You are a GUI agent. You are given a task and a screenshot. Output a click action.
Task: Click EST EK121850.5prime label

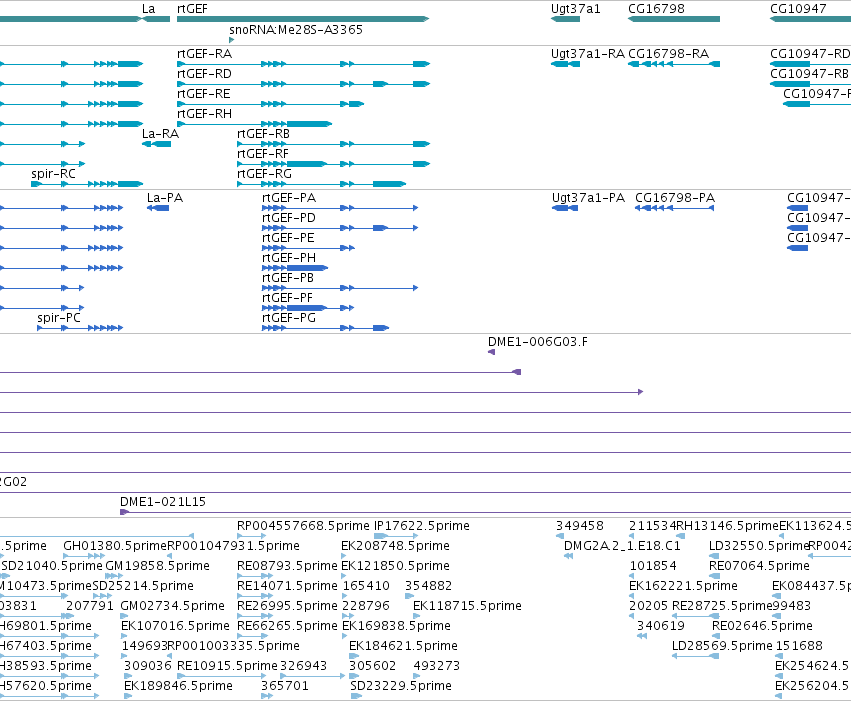[x=395, y=566]
